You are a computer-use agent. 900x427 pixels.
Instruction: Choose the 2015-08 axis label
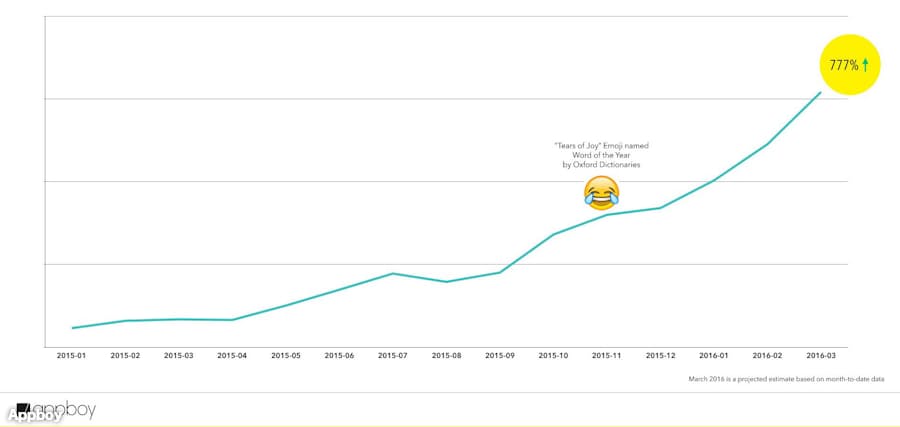click(x=447, y=355)
